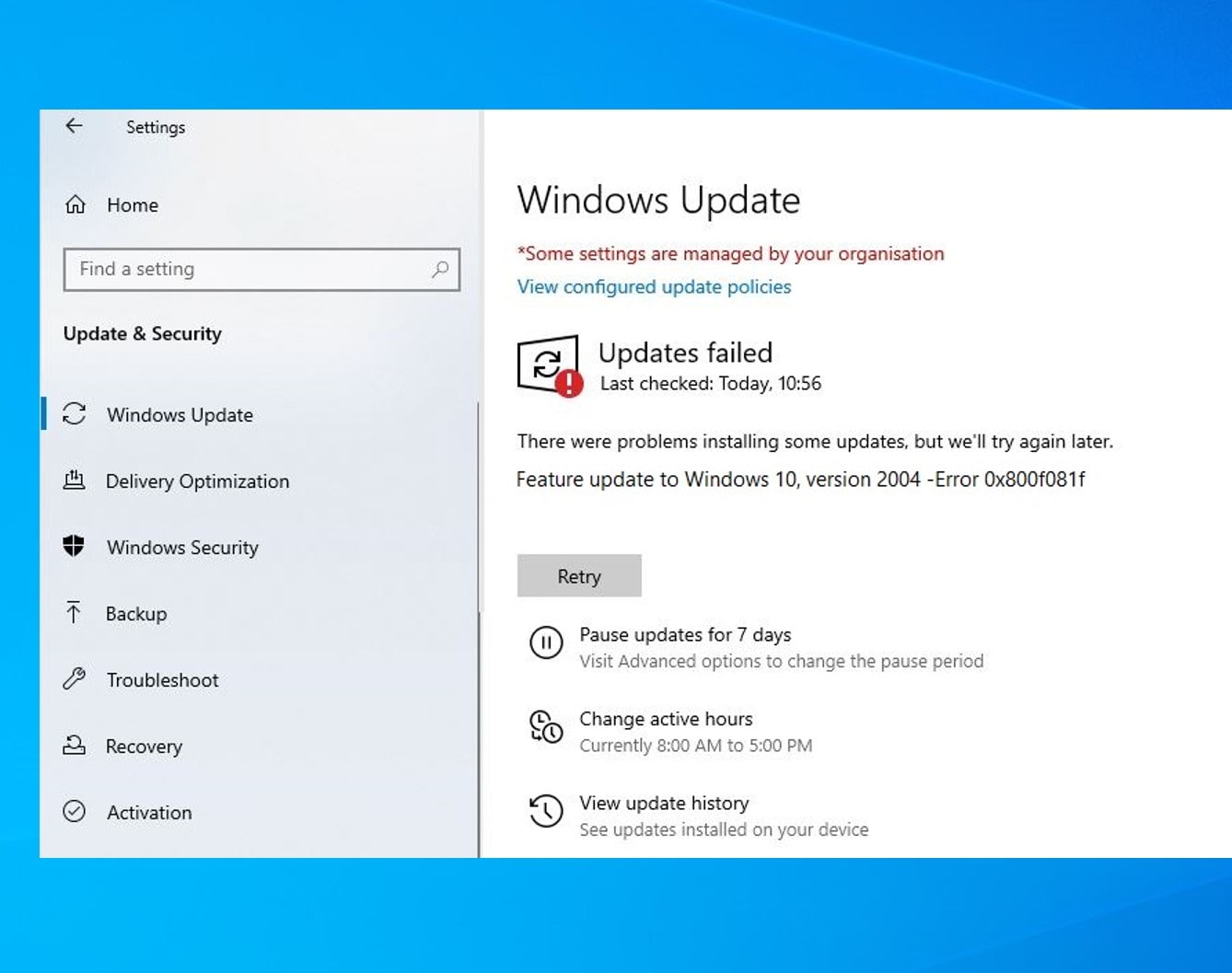Click the managed by your organisation notice
This screenshot has height=973, width=1232.
730,253
